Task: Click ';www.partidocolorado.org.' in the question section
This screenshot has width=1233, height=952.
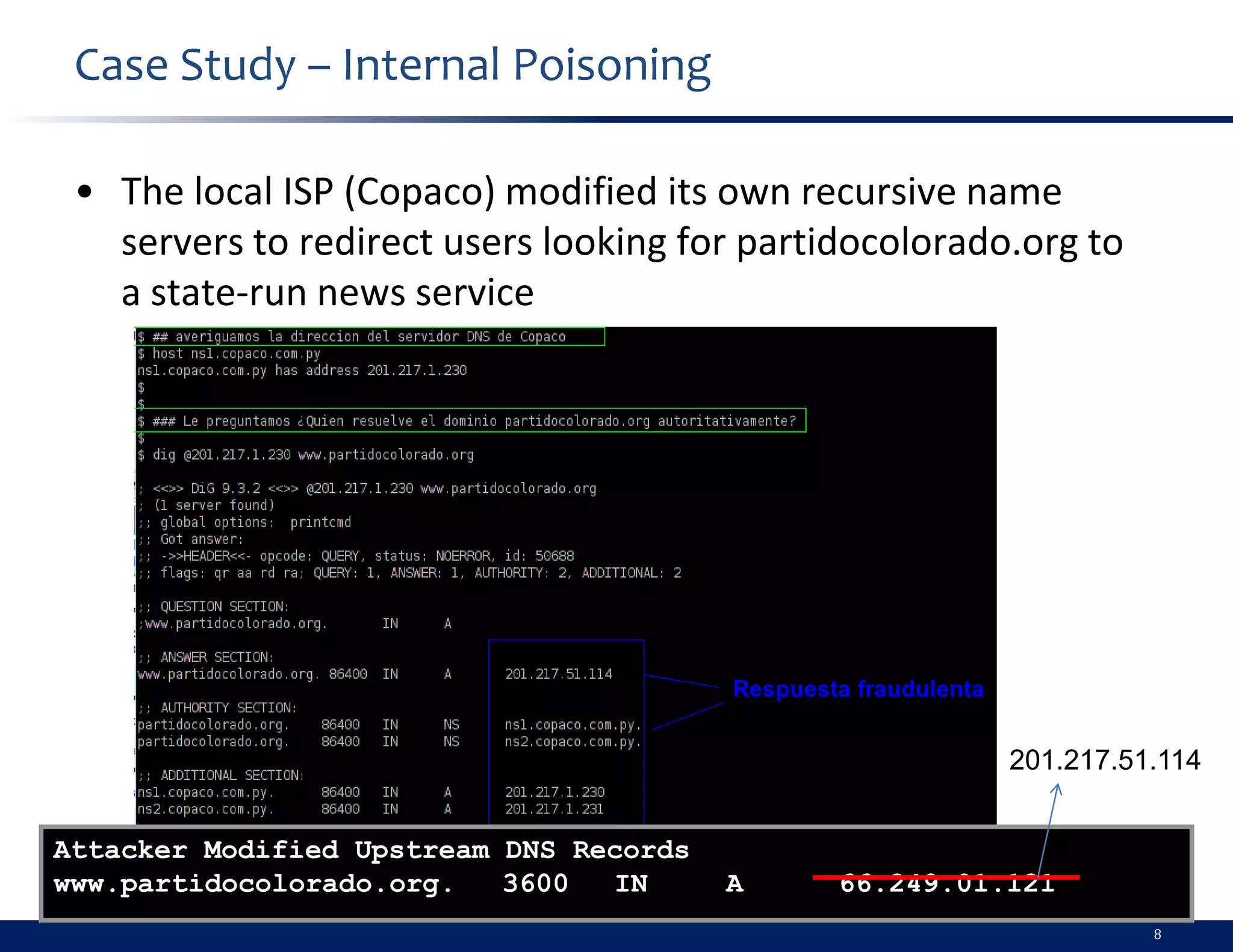Action: (x=232, y=623)
